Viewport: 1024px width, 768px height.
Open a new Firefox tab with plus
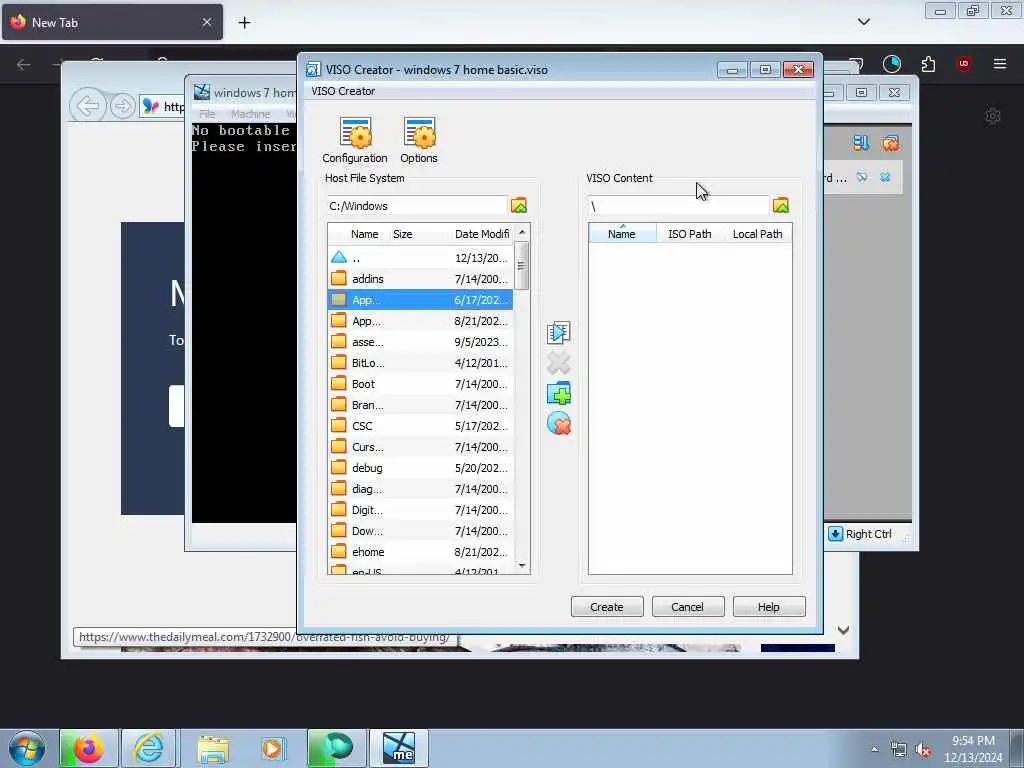click(x=244, y=23)
